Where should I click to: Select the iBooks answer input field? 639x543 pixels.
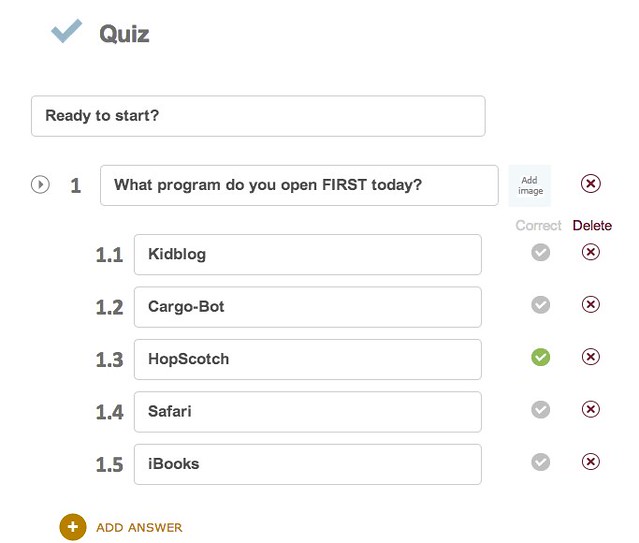(308, 464)
